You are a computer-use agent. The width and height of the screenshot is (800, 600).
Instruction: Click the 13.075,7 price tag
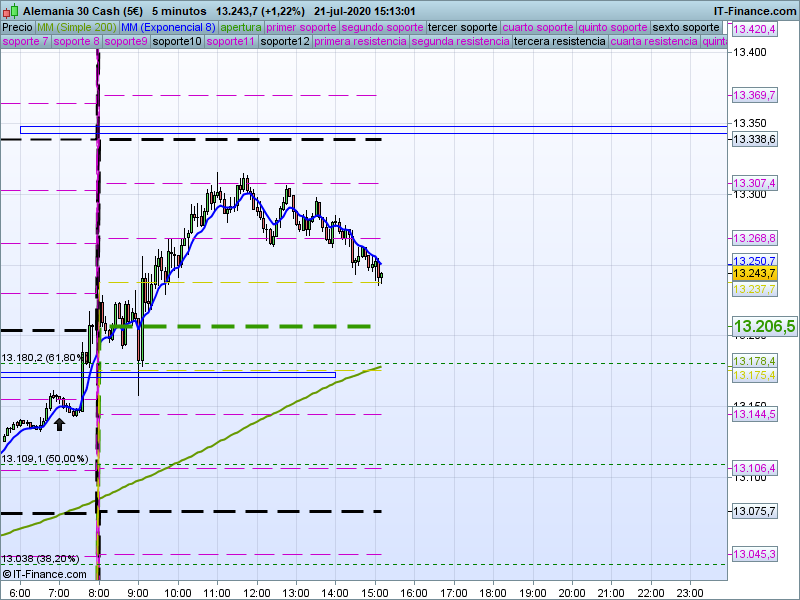tap(754, 511)
